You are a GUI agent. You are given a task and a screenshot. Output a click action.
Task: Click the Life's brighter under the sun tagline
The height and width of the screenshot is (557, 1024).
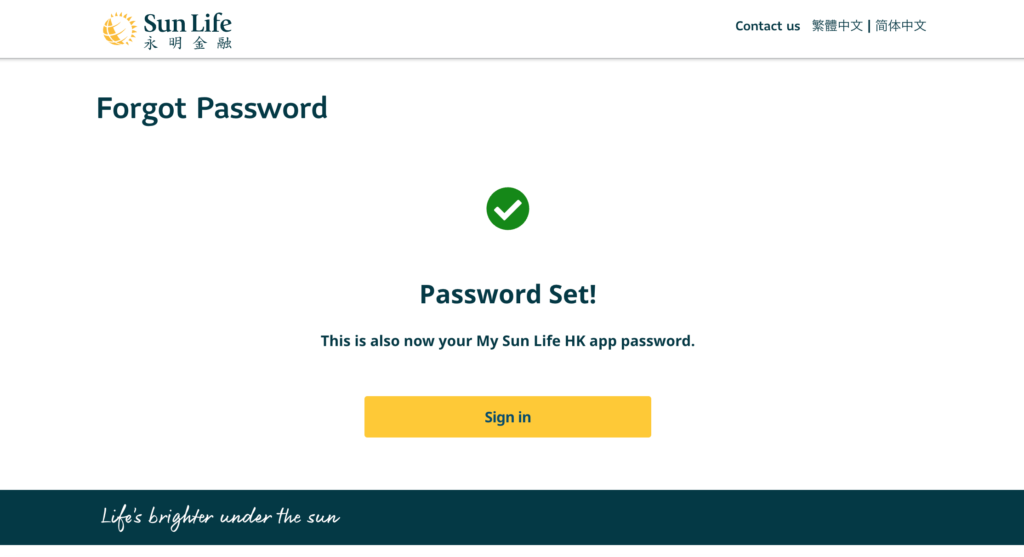(220, 517)
